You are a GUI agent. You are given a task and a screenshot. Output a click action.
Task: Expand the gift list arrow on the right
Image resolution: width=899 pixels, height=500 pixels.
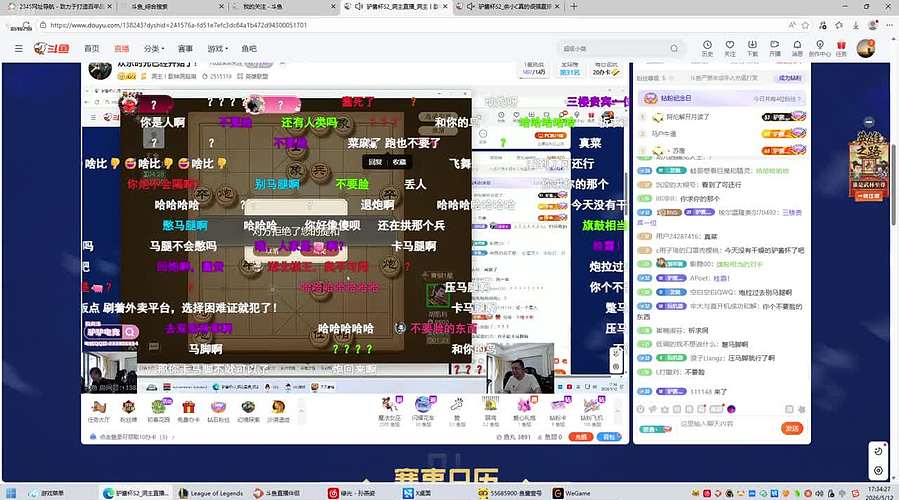(x=617, y=411)
